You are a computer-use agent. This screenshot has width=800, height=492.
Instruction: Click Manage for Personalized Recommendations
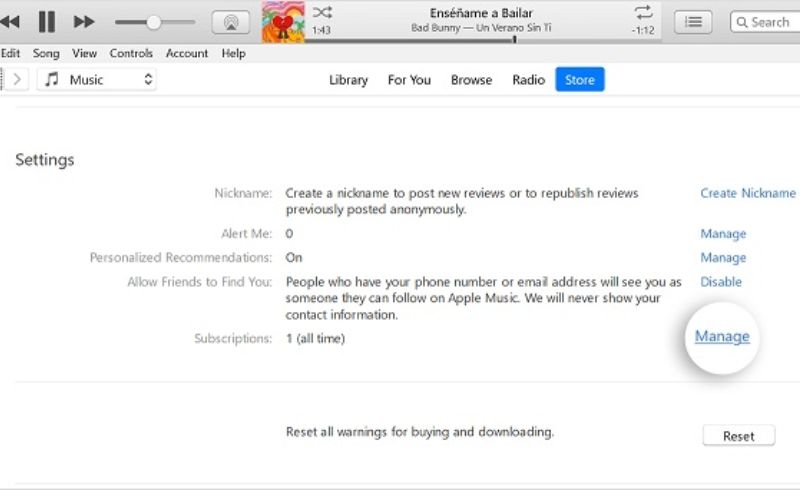pos(723,258)
